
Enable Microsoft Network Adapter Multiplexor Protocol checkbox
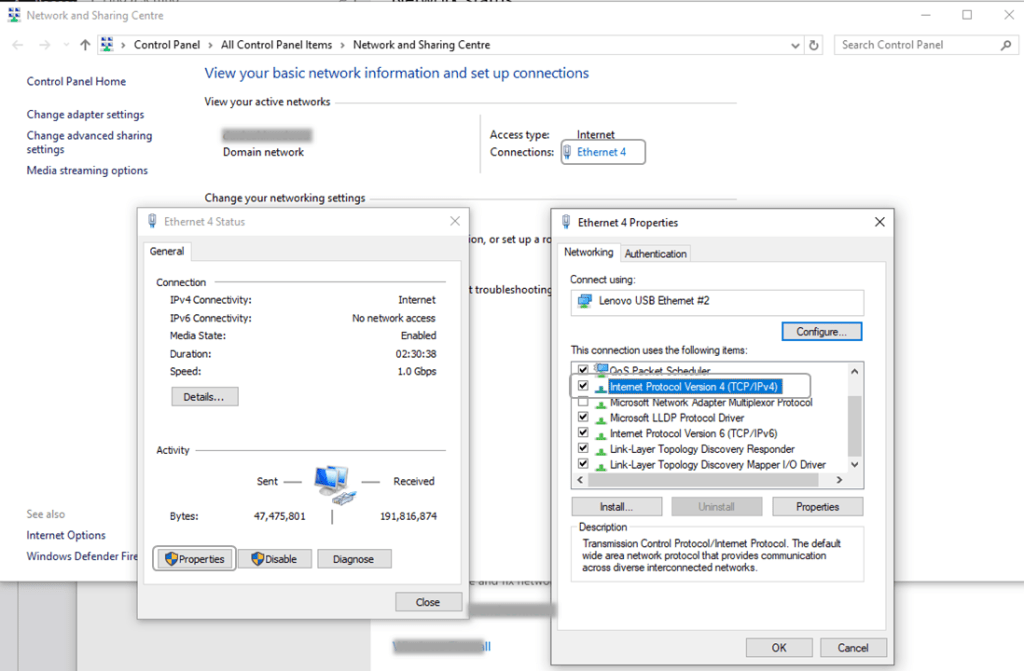coord(583,402)
